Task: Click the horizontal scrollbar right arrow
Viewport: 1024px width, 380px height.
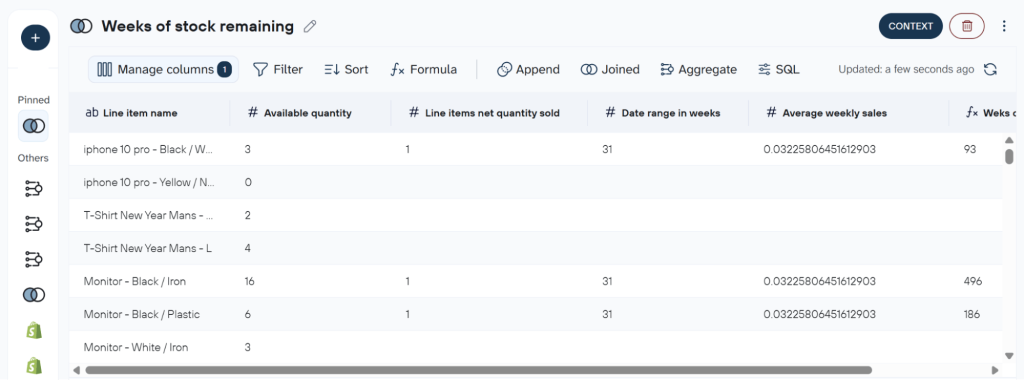Action: (x=995, y=370)
